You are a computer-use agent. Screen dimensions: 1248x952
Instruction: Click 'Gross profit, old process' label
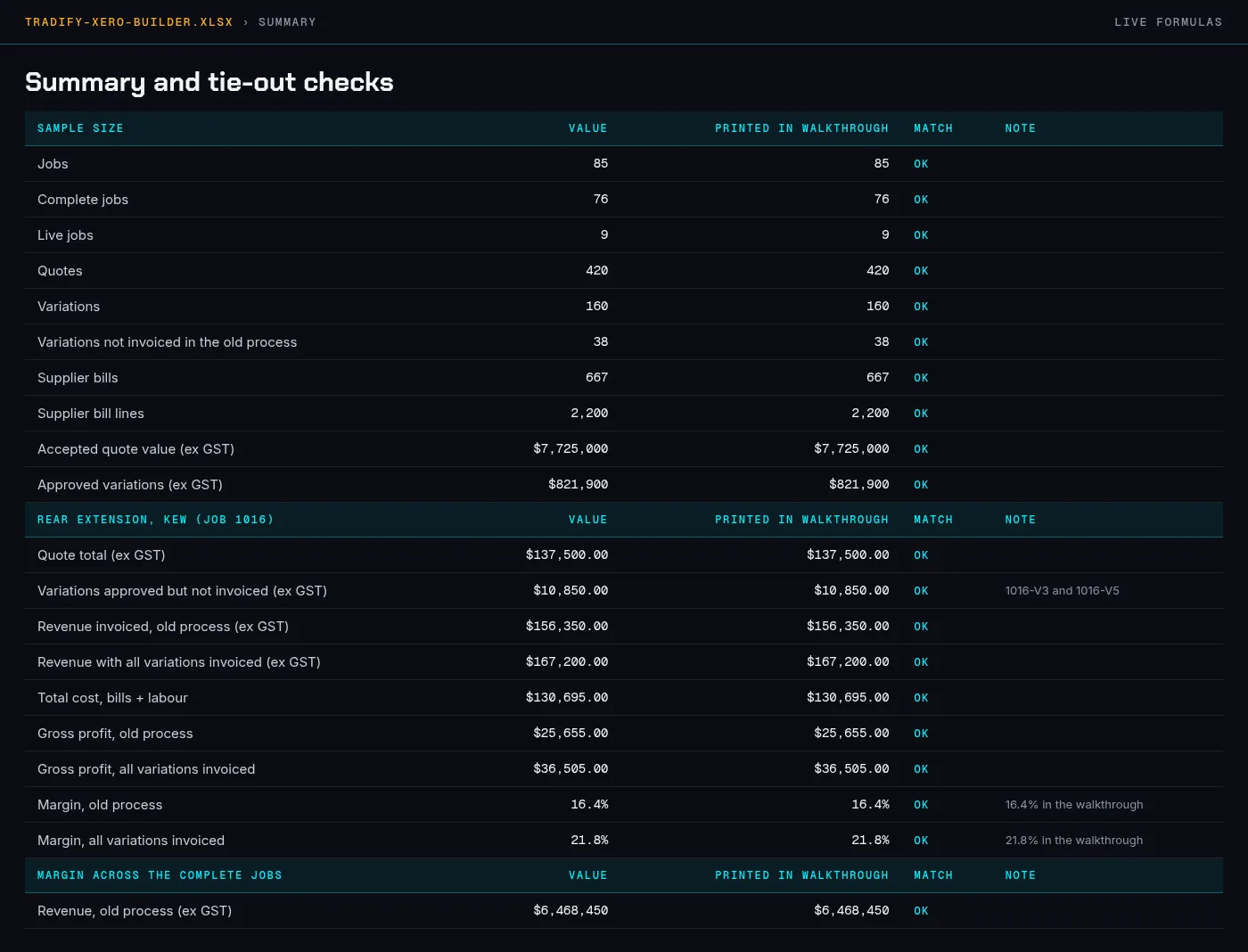(x=115, y=734)
